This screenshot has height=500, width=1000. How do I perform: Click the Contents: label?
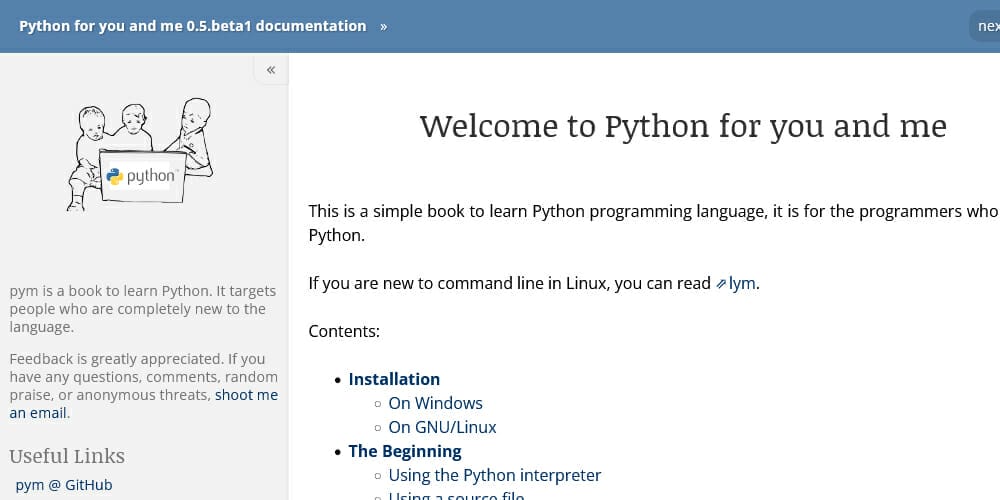(x=344, y=332)
